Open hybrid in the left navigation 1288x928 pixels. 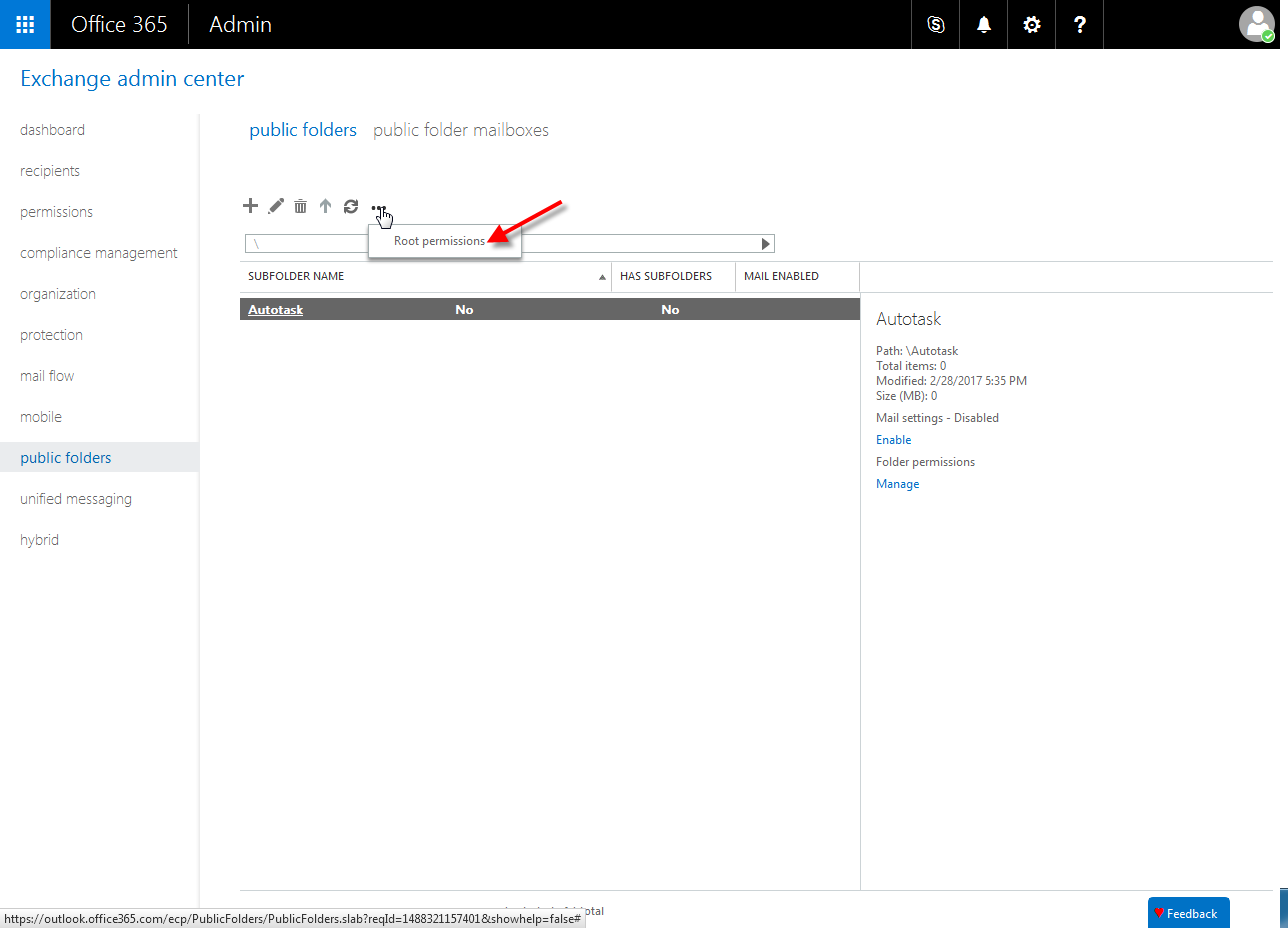(x=39, y=540)
